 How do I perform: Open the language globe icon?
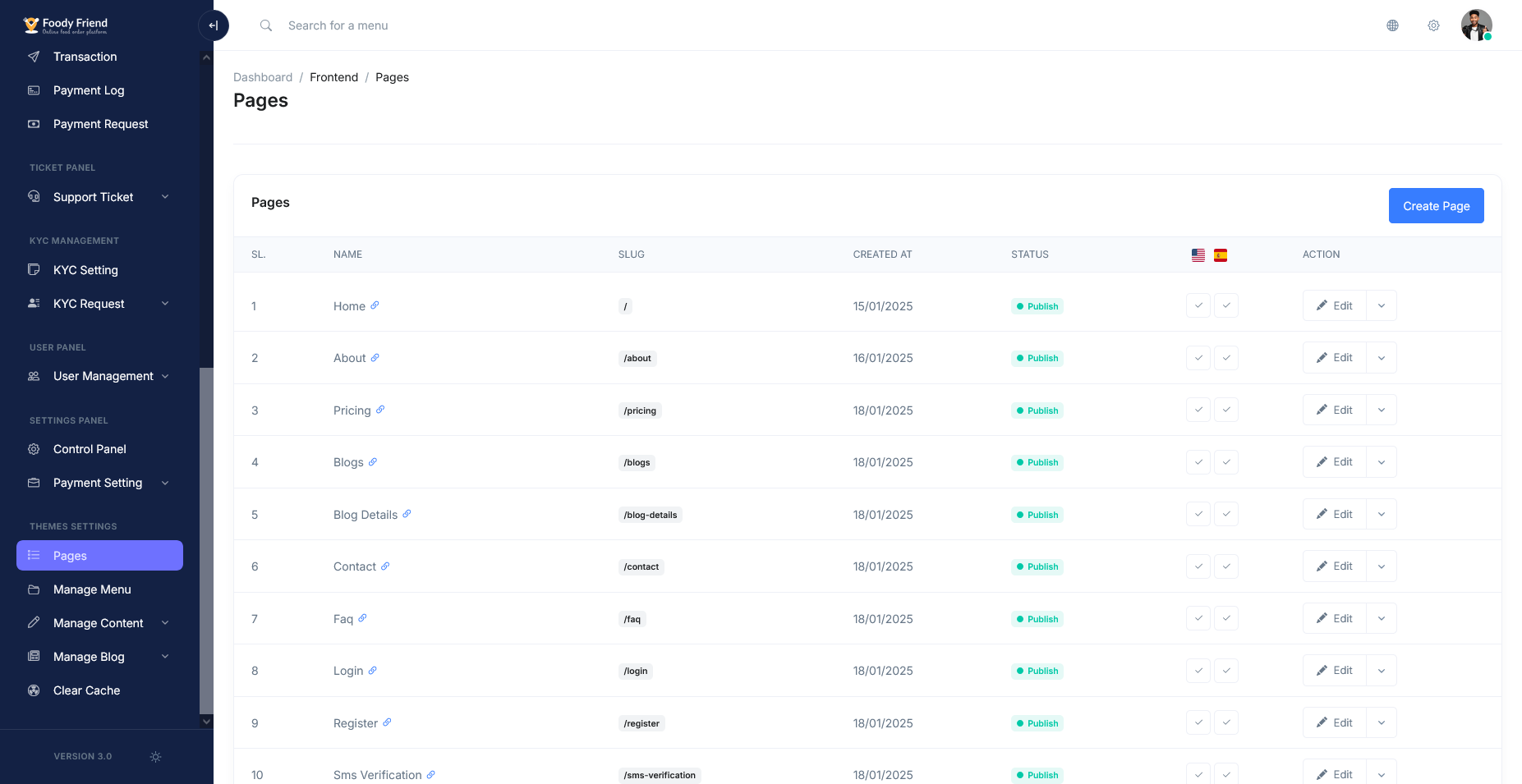[1392, 25]
